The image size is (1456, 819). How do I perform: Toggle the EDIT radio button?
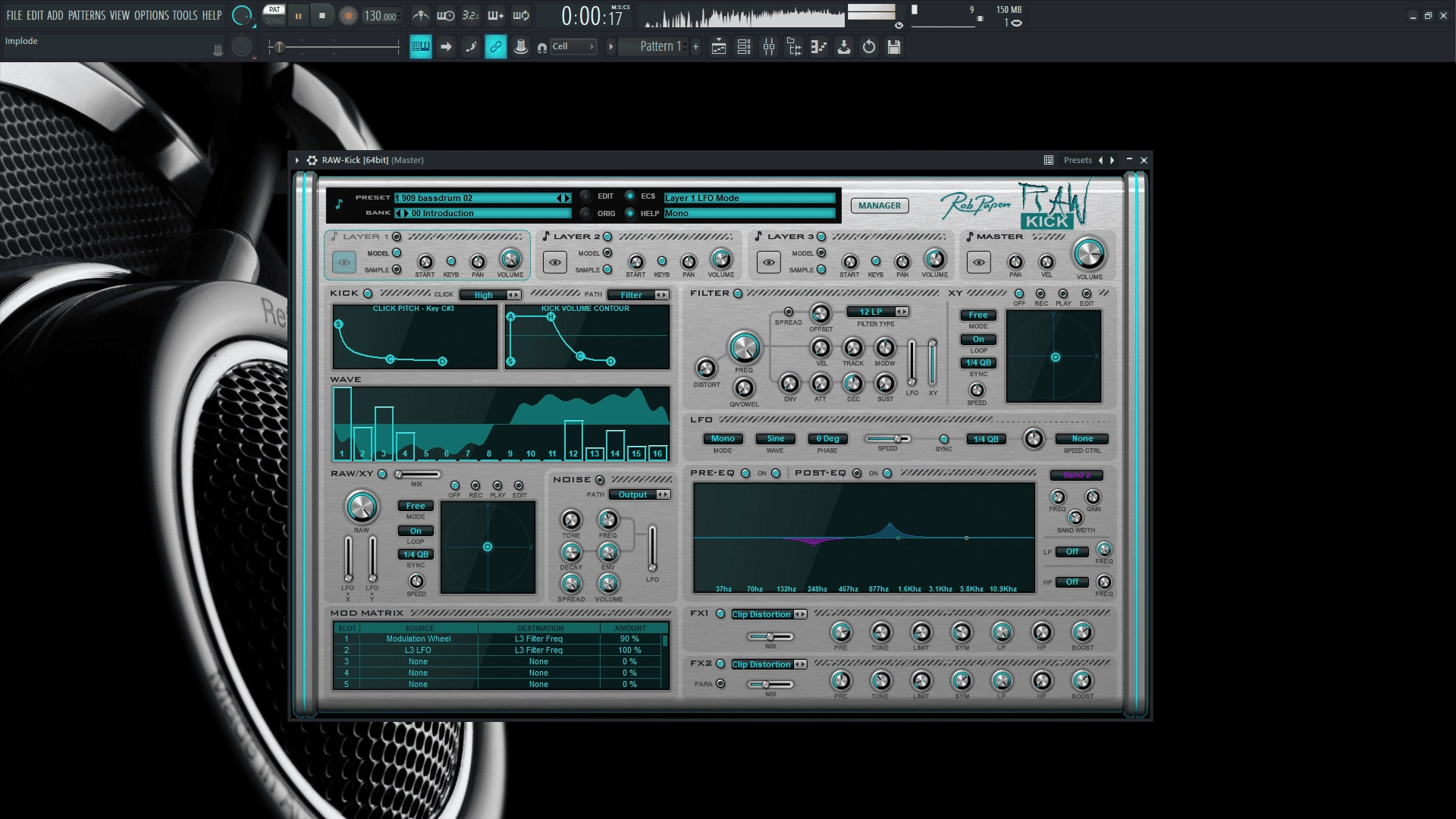[x=585, y=196]
